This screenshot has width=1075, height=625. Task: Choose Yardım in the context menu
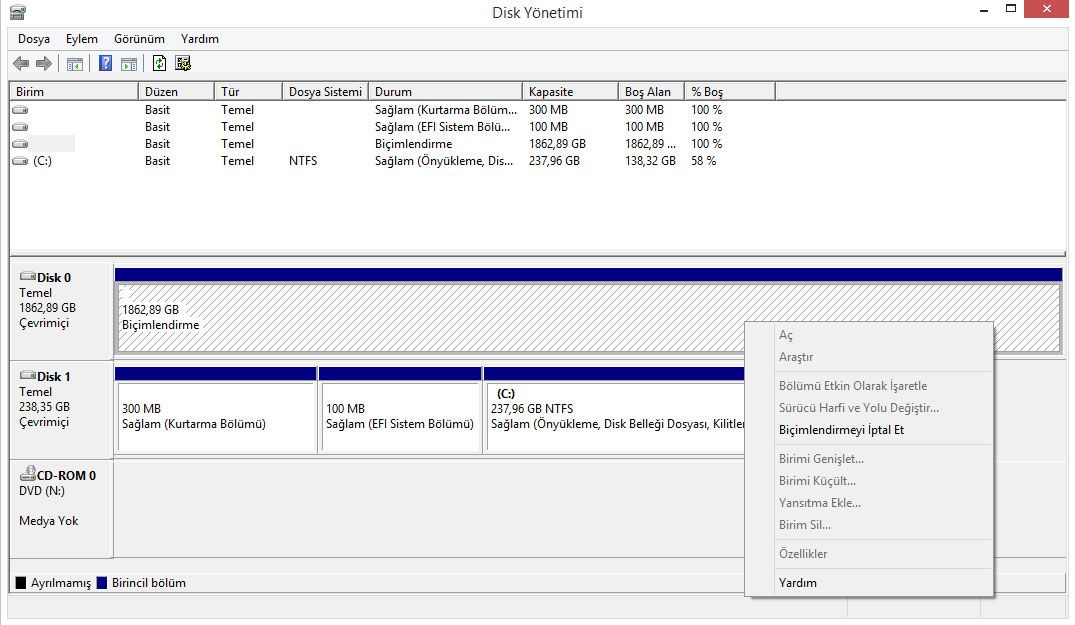[797, 583]
